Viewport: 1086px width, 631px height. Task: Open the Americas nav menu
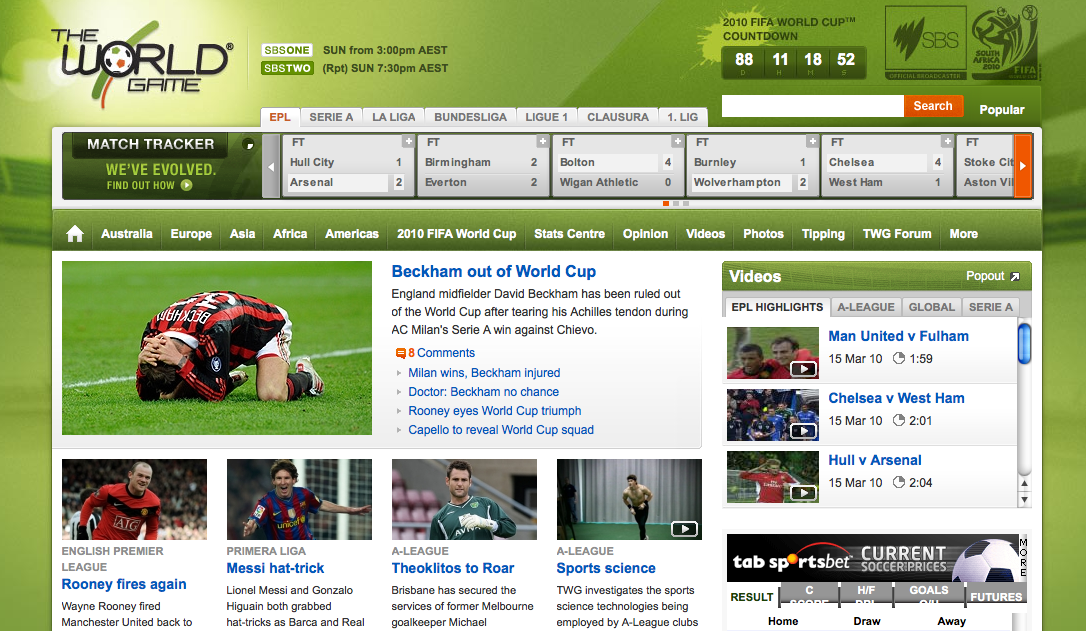(x=352, y=234)
